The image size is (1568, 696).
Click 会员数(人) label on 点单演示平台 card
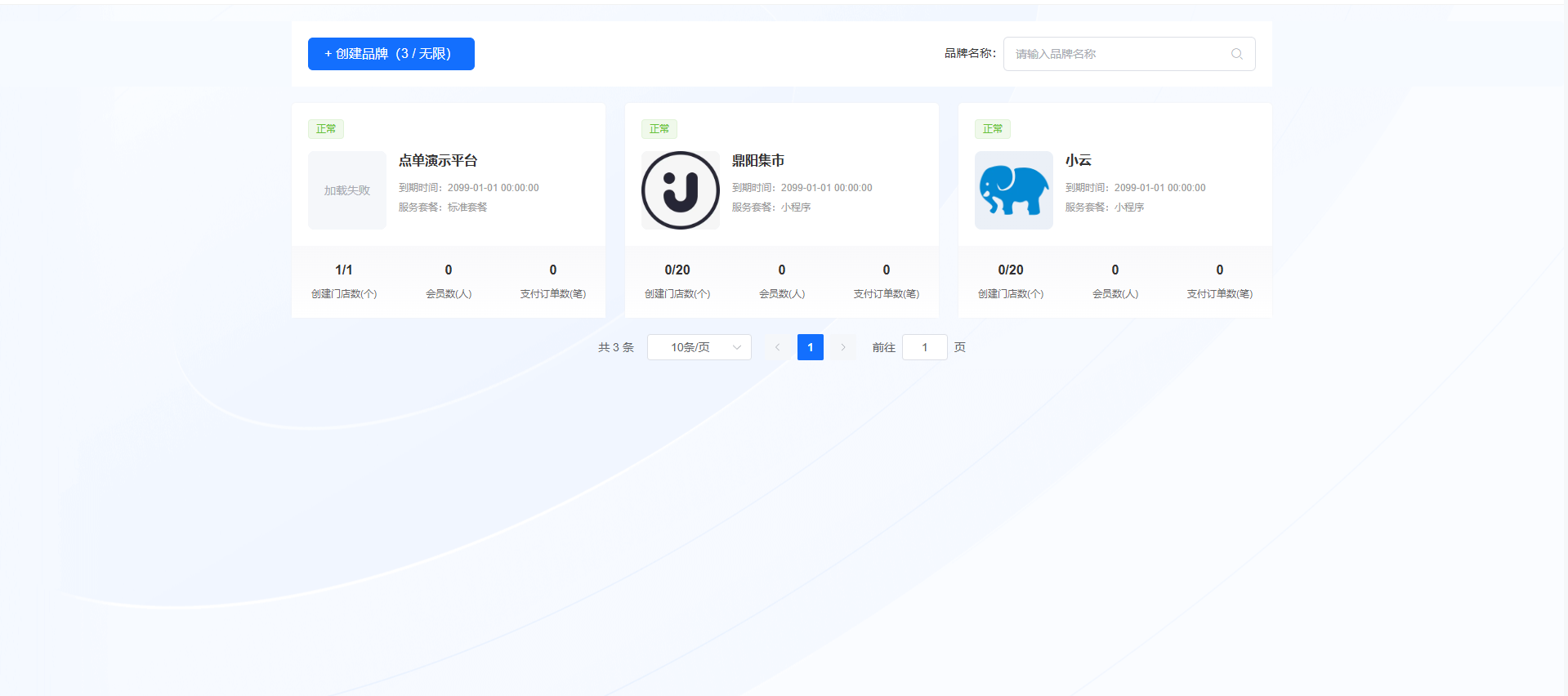[449, 294]
